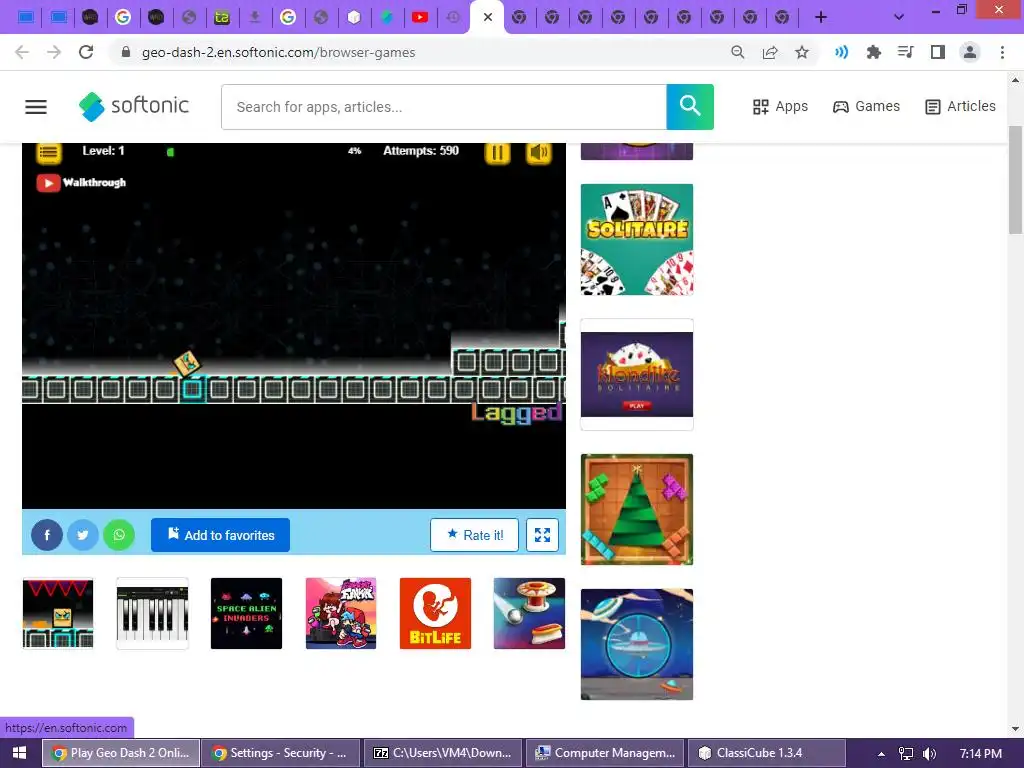Open a new browser tab
Viewport: 1024px width, 768px height.
click(821, 17)
